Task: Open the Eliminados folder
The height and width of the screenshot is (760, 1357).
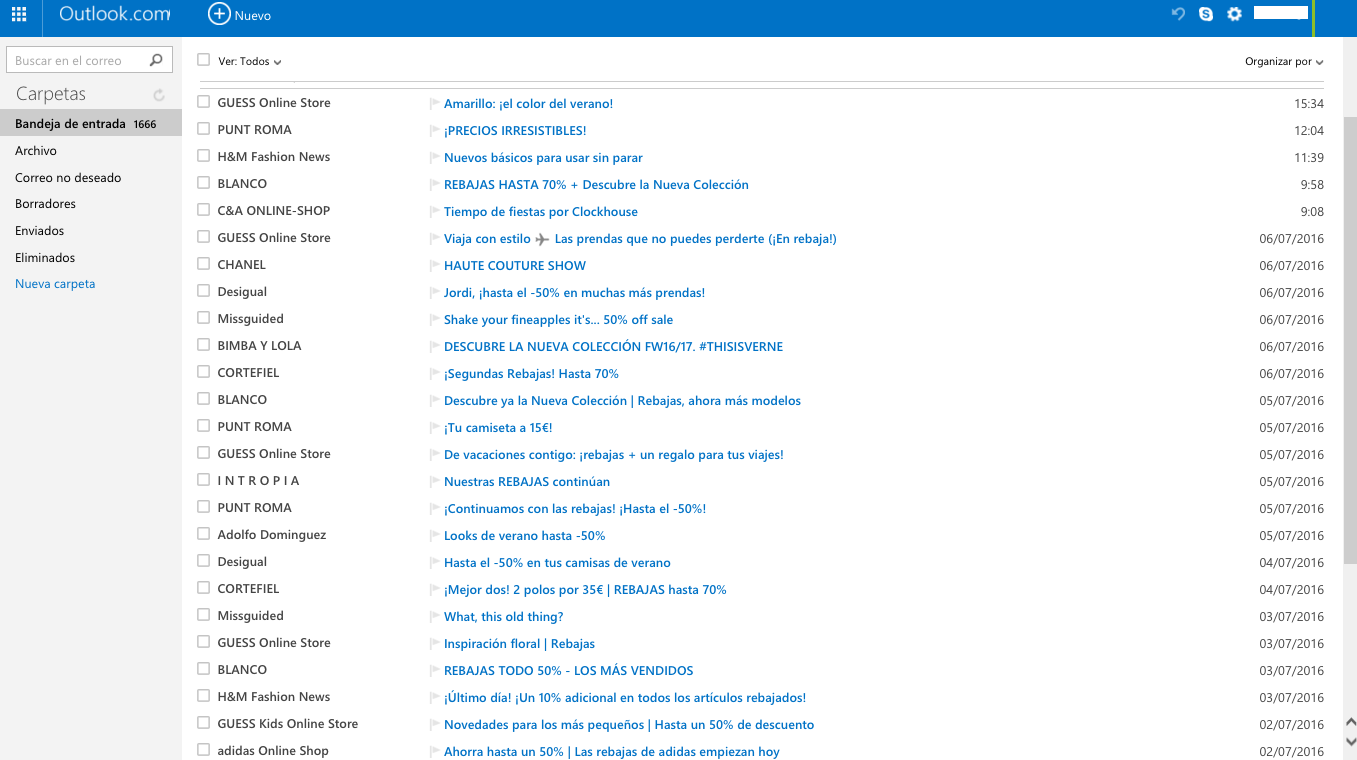Action: click(x=45, y=258)
